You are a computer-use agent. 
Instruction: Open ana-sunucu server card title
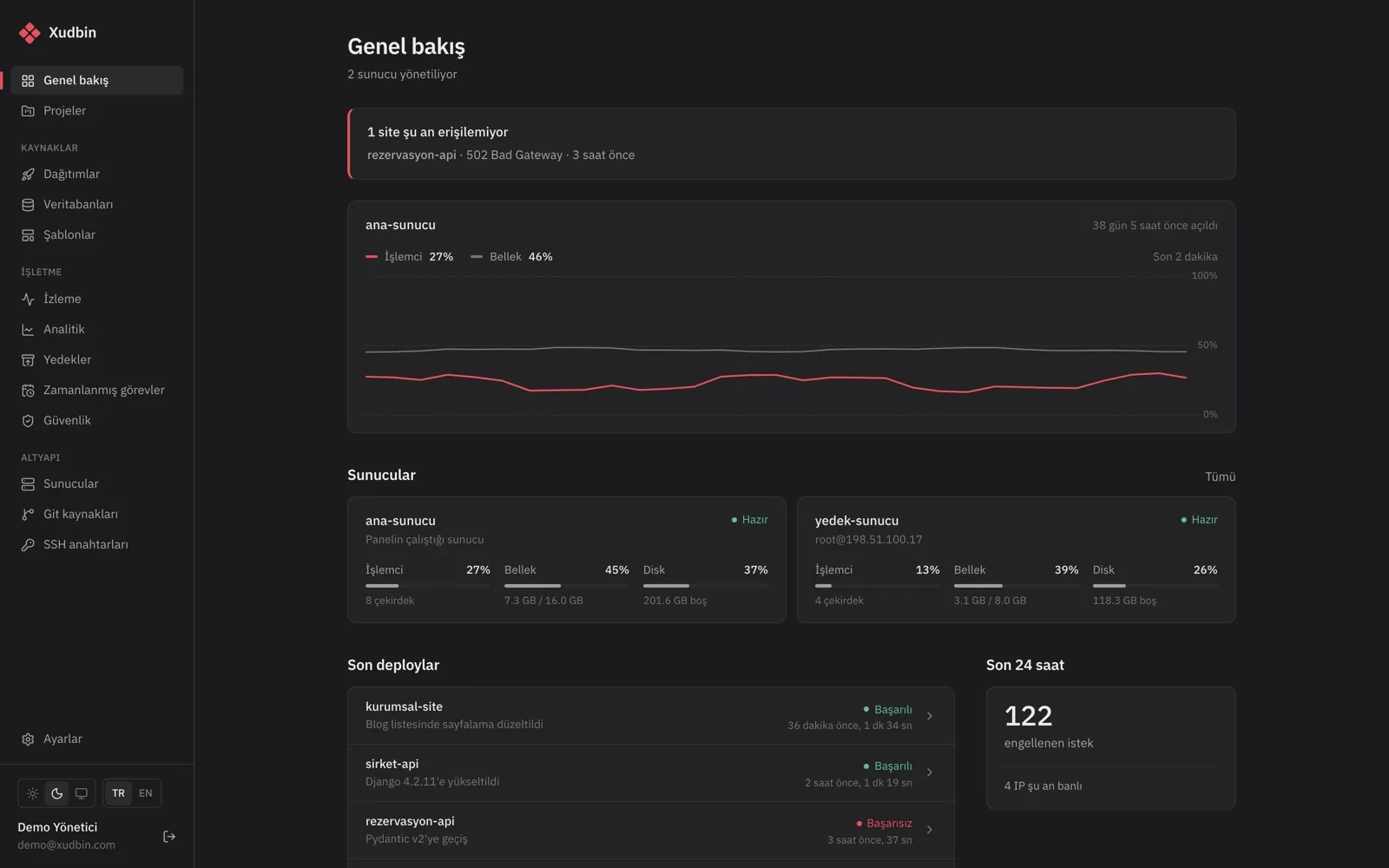[400, 521]
